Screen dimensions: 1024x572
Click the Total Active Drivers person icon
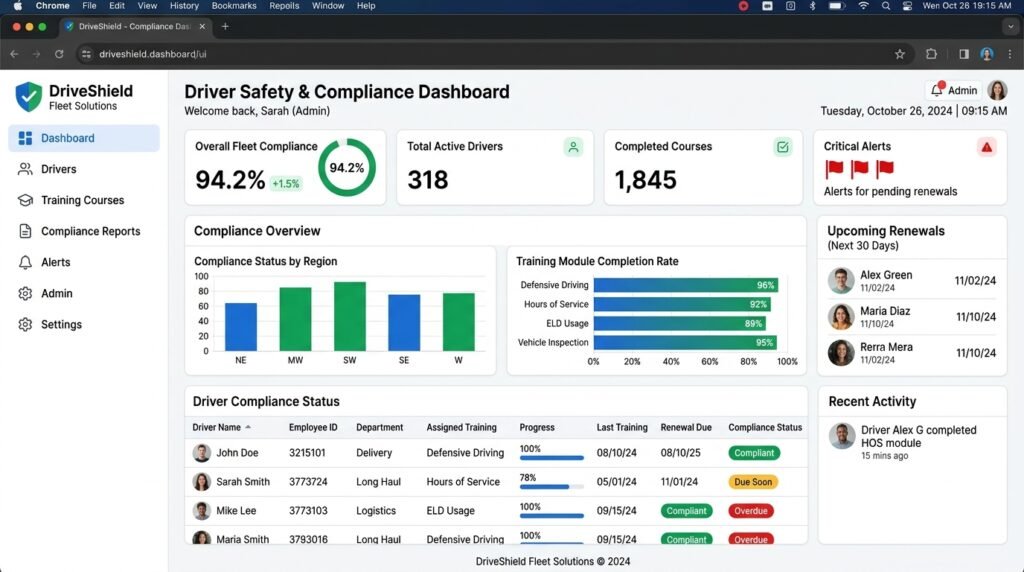(573, 147)
